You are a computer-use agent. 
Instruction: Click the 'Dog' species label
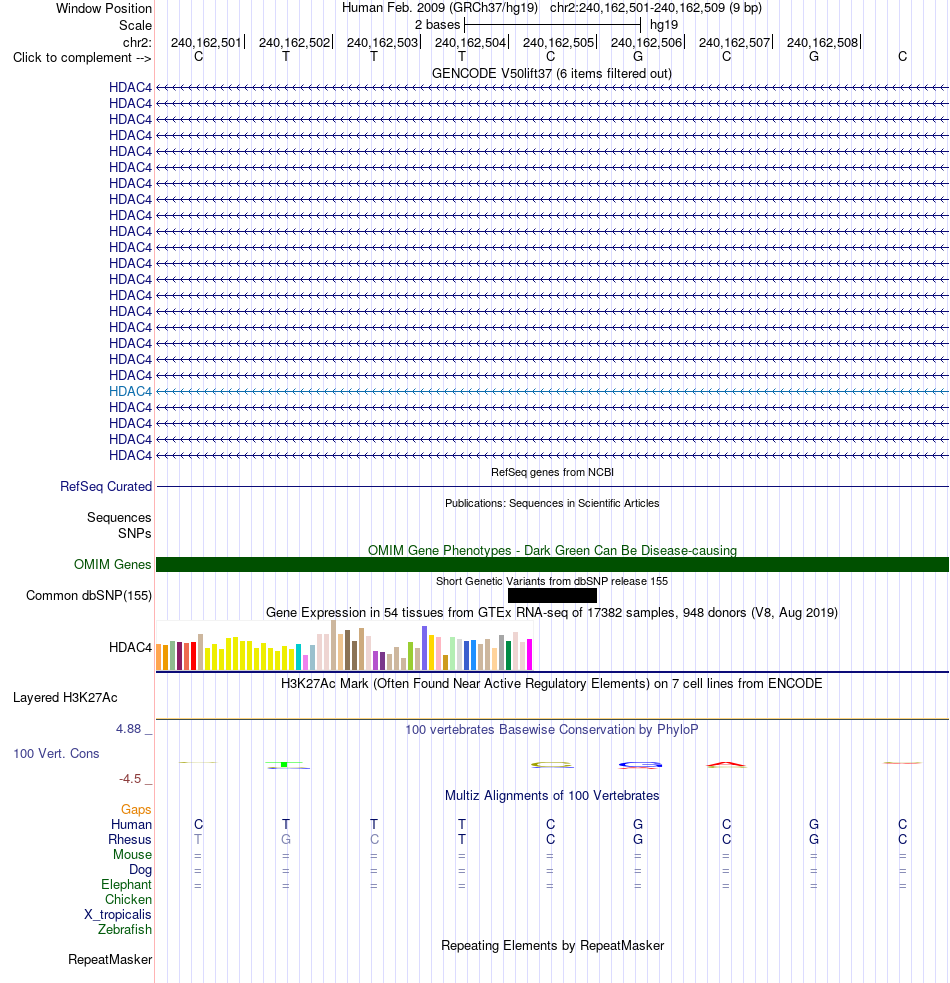pyautogui.click(x=140, y=870)
